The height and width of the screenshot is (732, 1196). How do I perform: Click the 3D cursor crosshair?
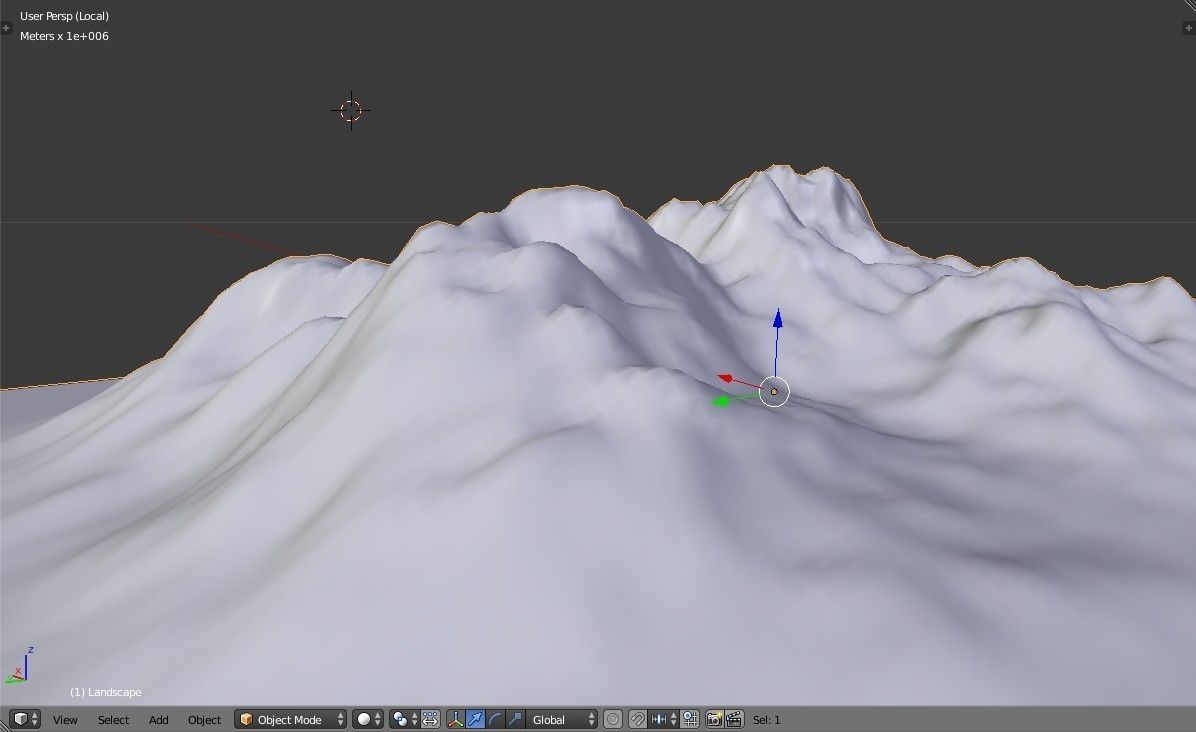(x=351, y=111)
